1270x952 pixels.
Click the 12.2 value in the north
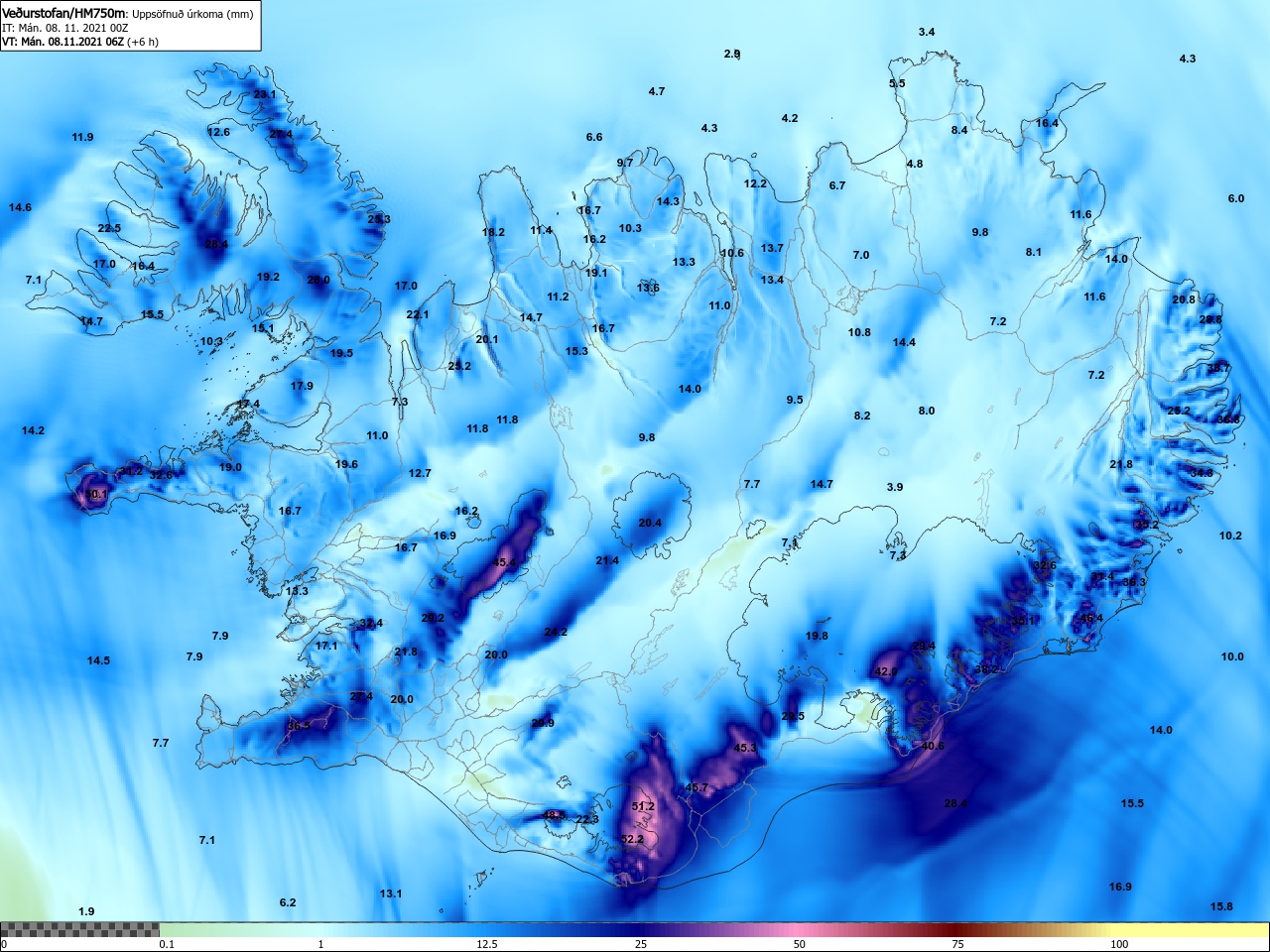click(x=755, y=183)
